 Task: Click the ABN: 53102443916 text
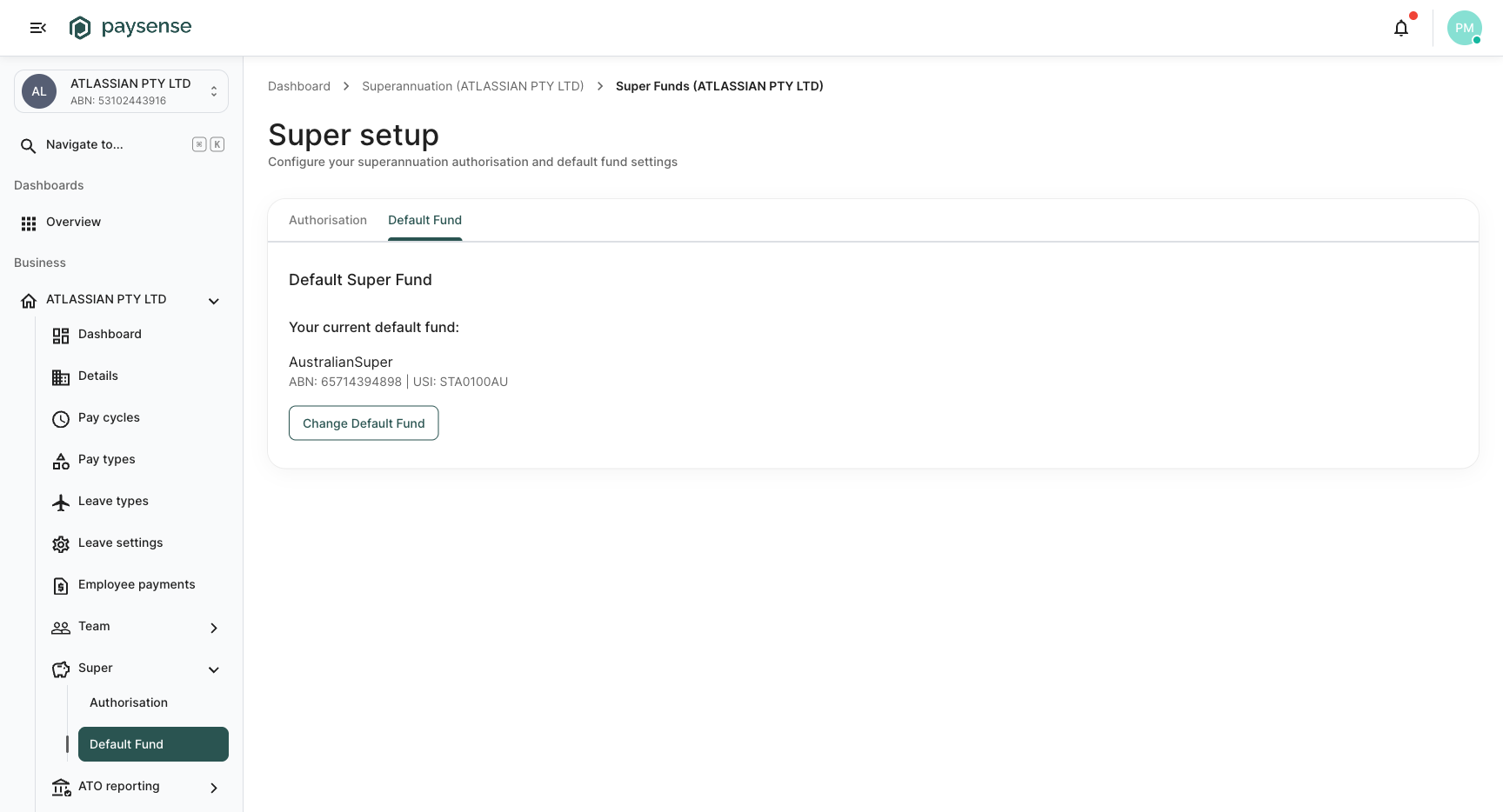118,101
